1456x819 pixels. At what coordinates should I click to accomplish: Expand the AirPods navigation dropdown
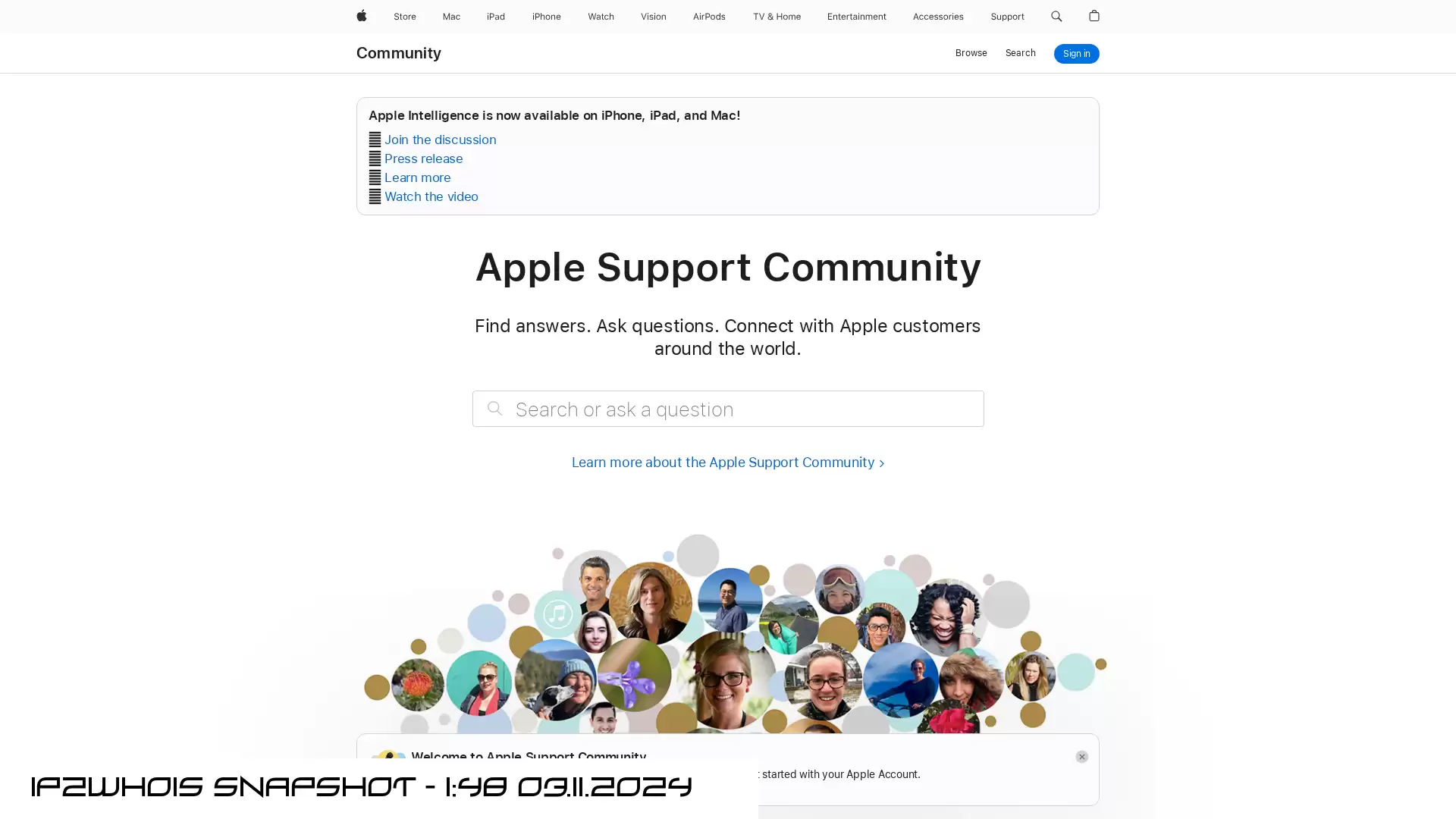click(709, 17)
